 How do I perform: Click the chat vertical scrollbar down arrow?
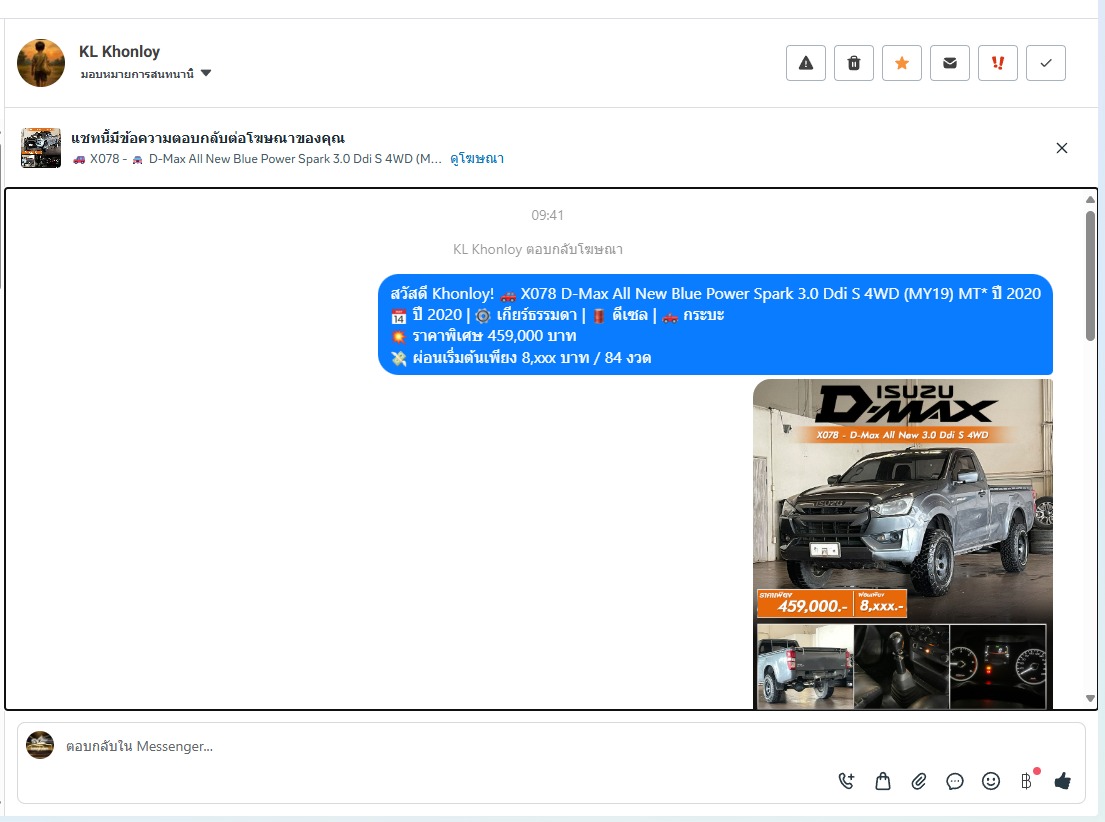(x=1091, y=699)
